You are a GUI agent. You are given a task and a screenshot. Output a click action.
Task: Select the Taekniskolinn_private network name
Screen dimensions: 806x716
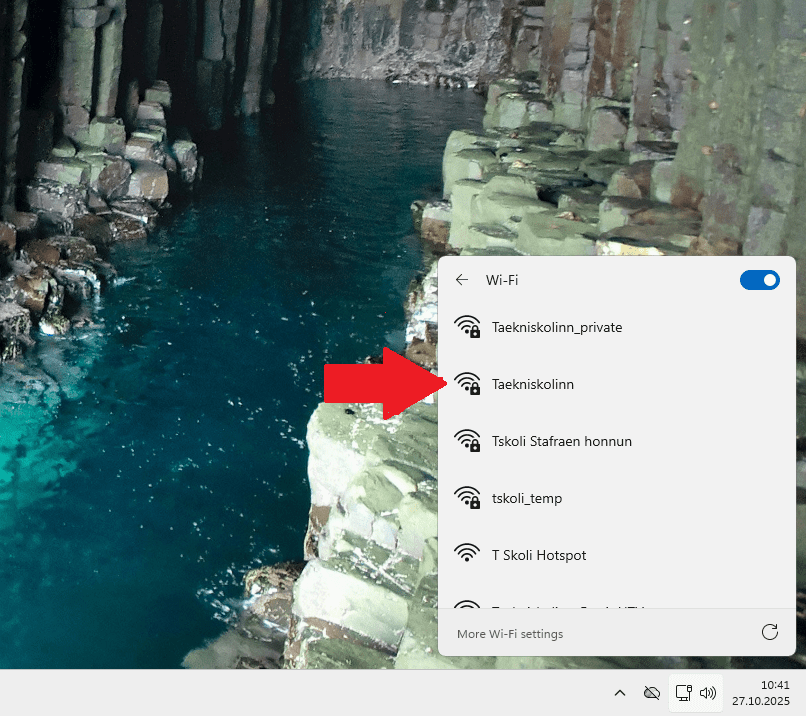coord(557,327)
